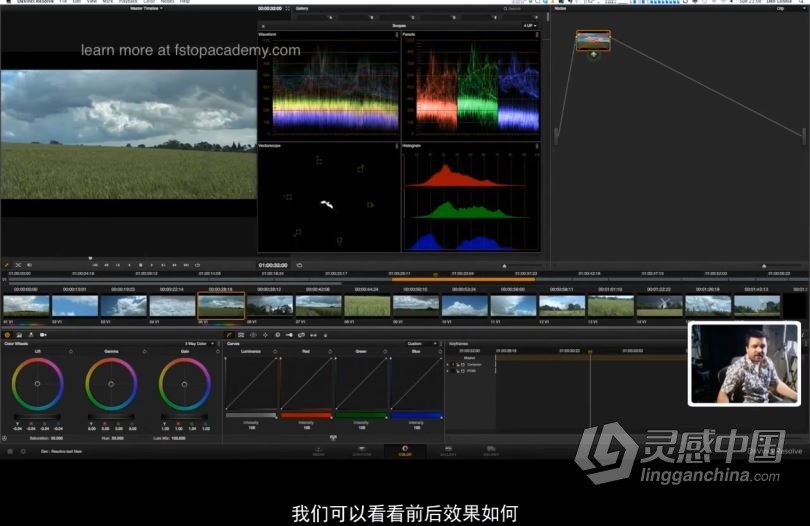Click the Saturation value field
The width and height of the screenshot is (810, 526).
pyautogui.click(x=57, y=438)
